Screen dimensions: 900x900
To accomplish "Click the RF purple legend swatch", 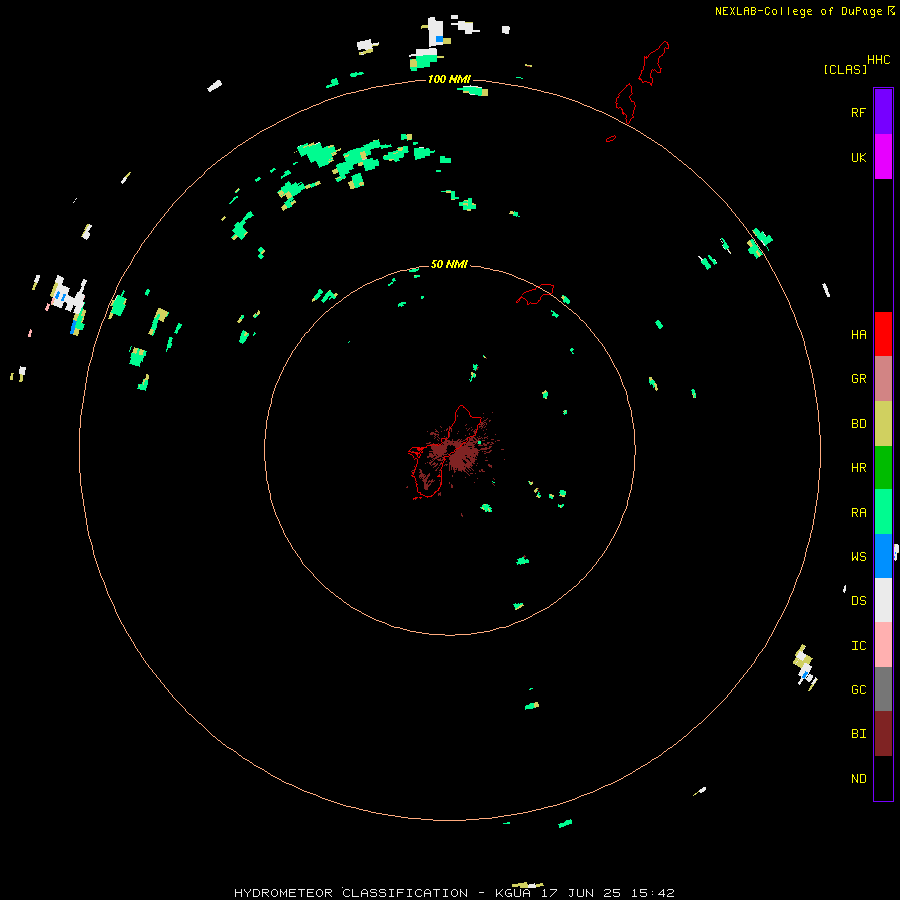I will pyautogui.click(x=883, y=112).
